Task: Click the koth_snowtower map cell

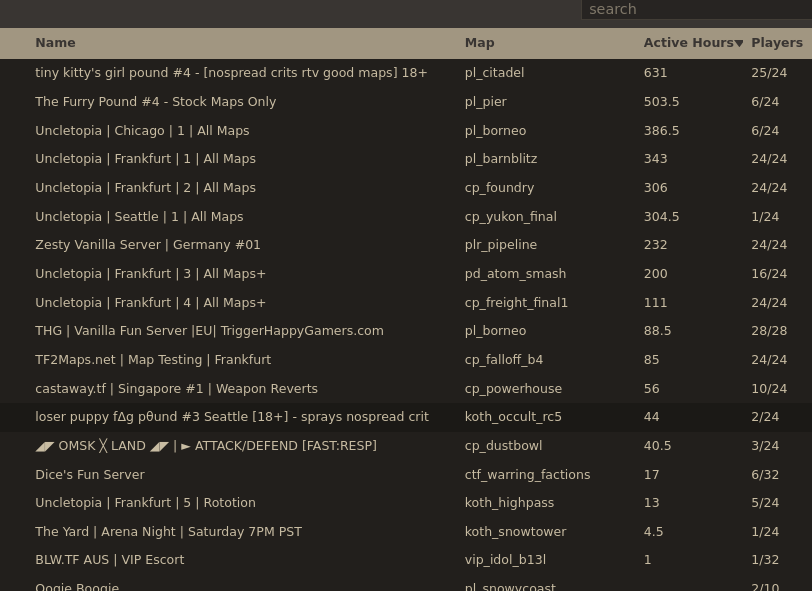Action: 515,532
